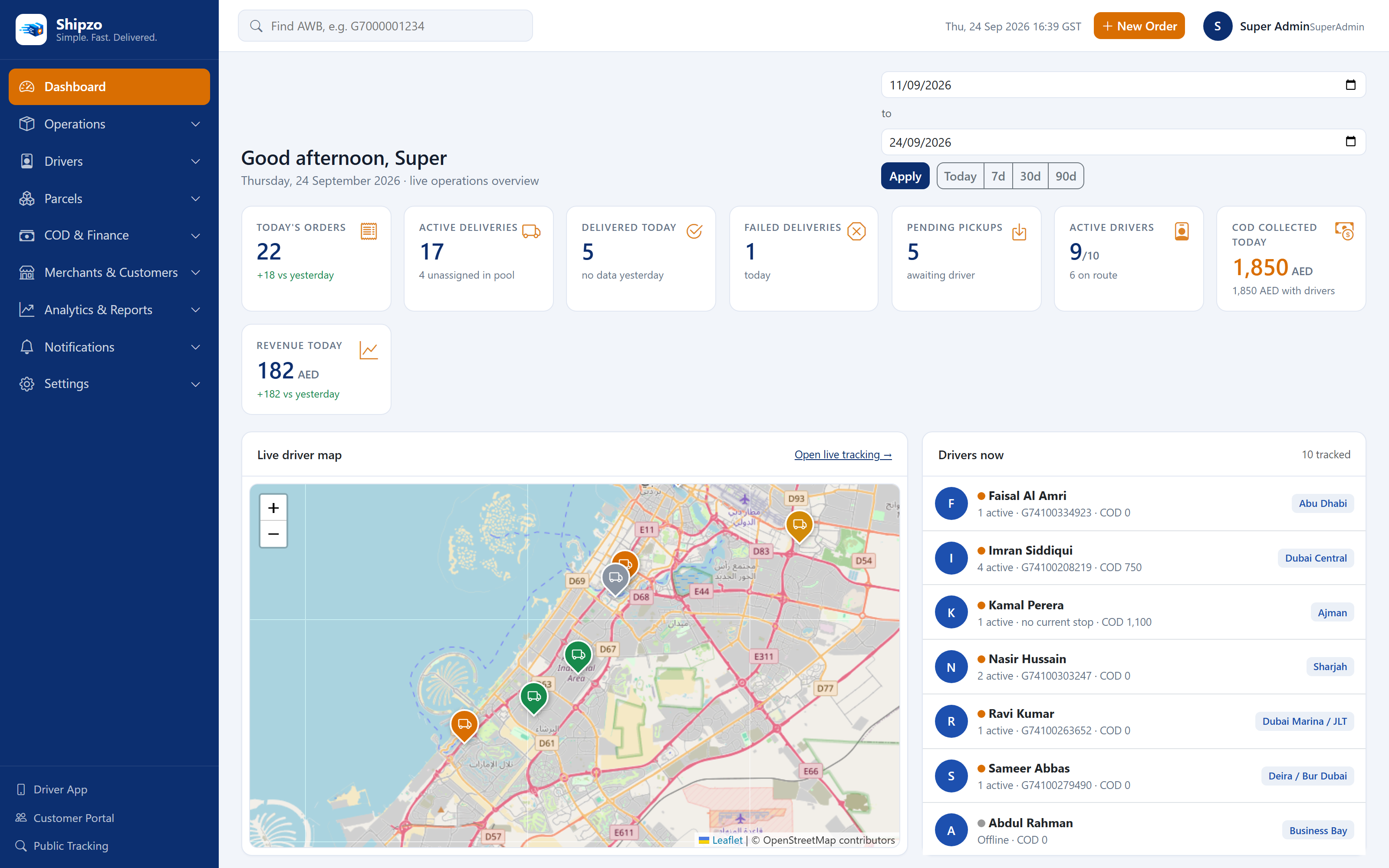Viewport: 1389px width, 868px height.
Task: Click Sameer Abbas driver name
Action: (x=1029, y=768)
